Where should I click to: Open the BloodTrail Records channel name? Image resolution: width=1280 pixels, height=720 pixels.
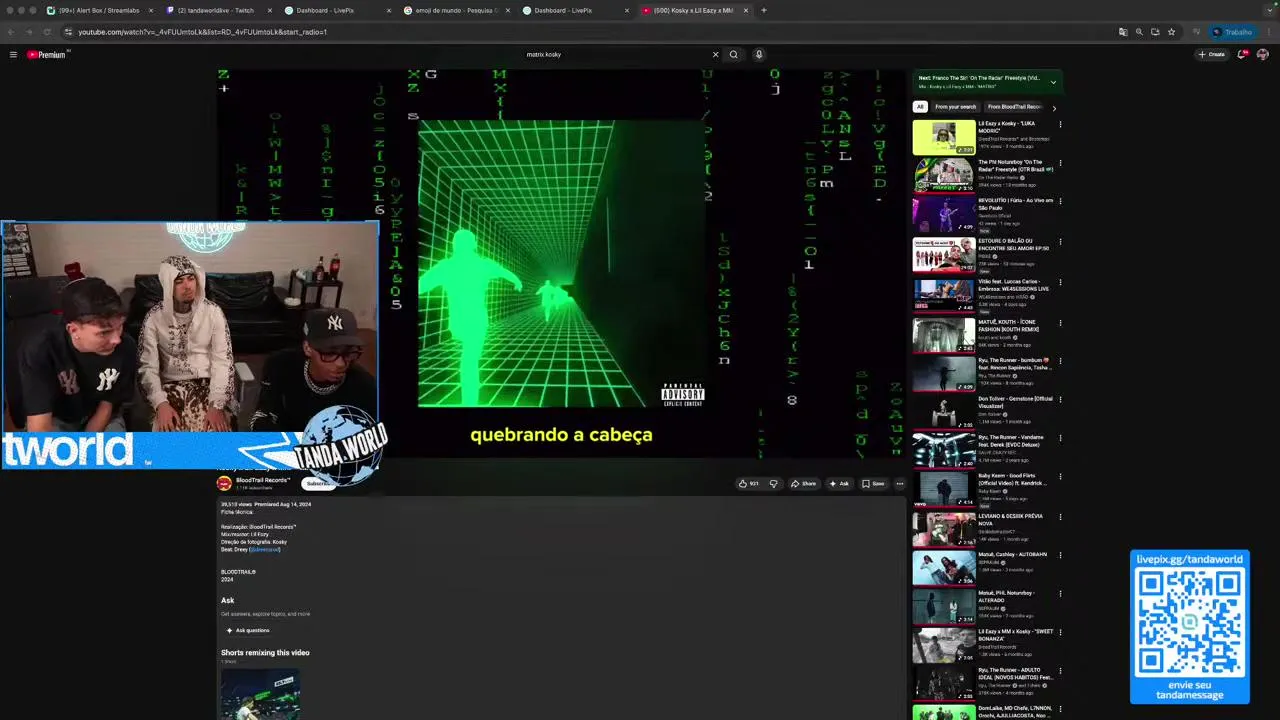(x=263, y=480)
